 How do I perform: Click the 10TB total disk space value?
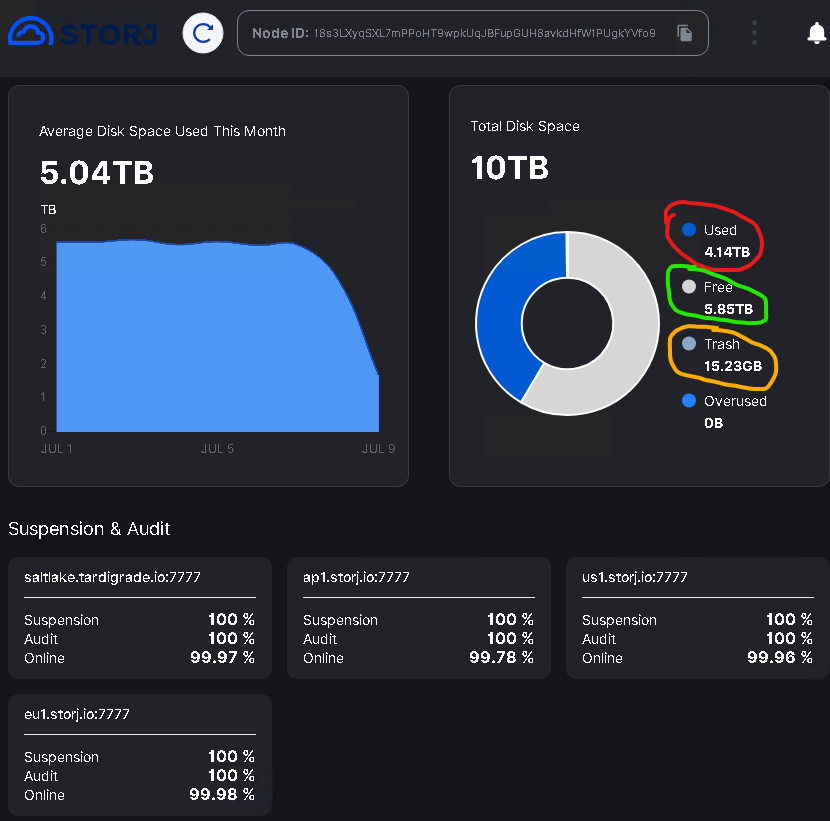pyautogui.click(x=510, y=168)
